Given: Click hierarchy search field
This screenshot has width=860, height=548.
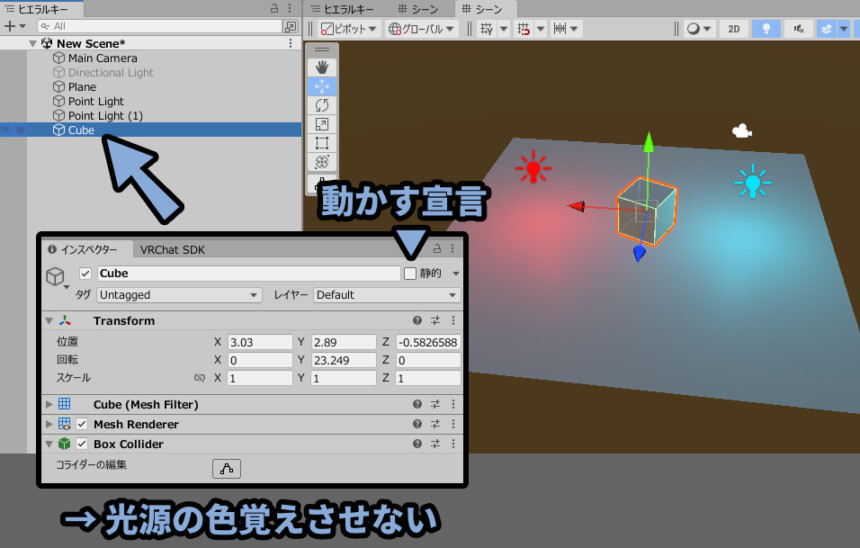Looking at the screenshot, I should (160, 26).
